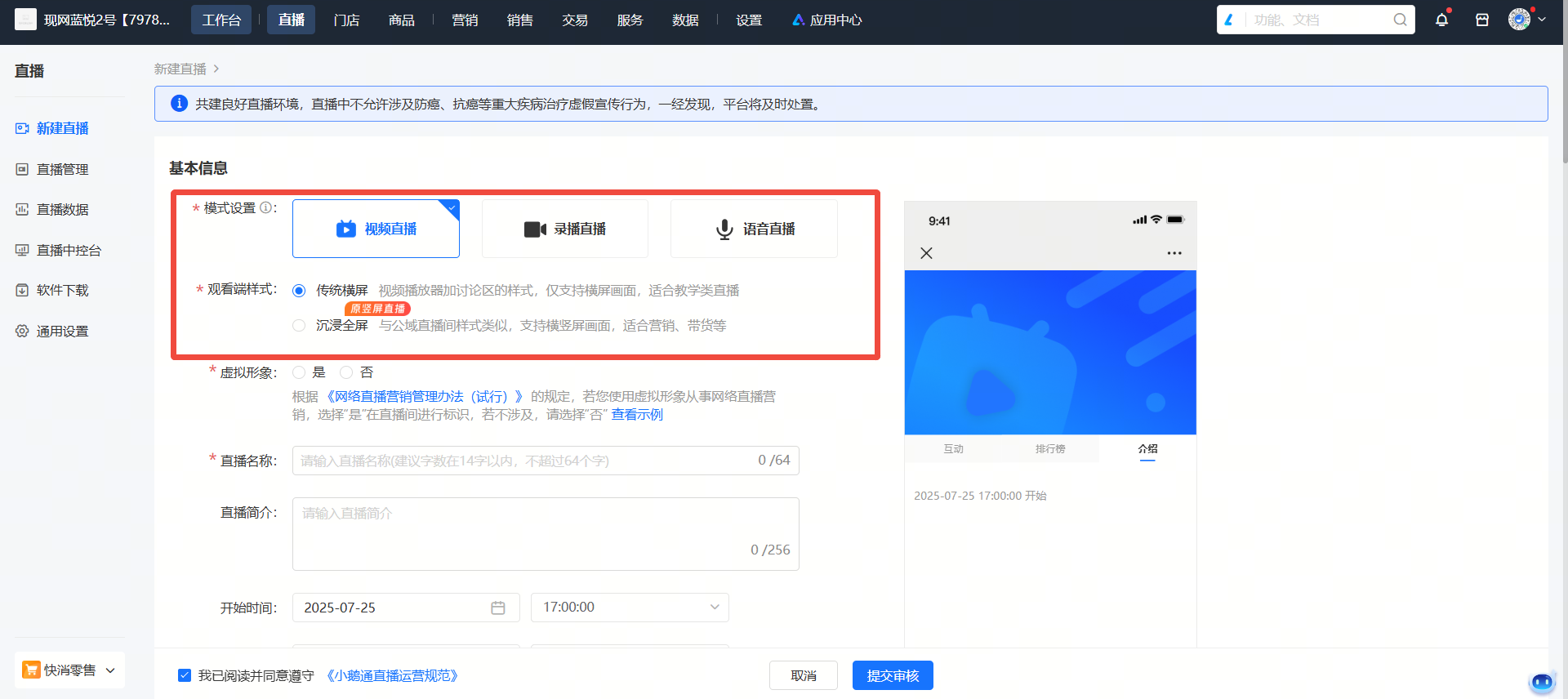
Task: Open the 商品 top menu
Action: click(x=402, y=20)
